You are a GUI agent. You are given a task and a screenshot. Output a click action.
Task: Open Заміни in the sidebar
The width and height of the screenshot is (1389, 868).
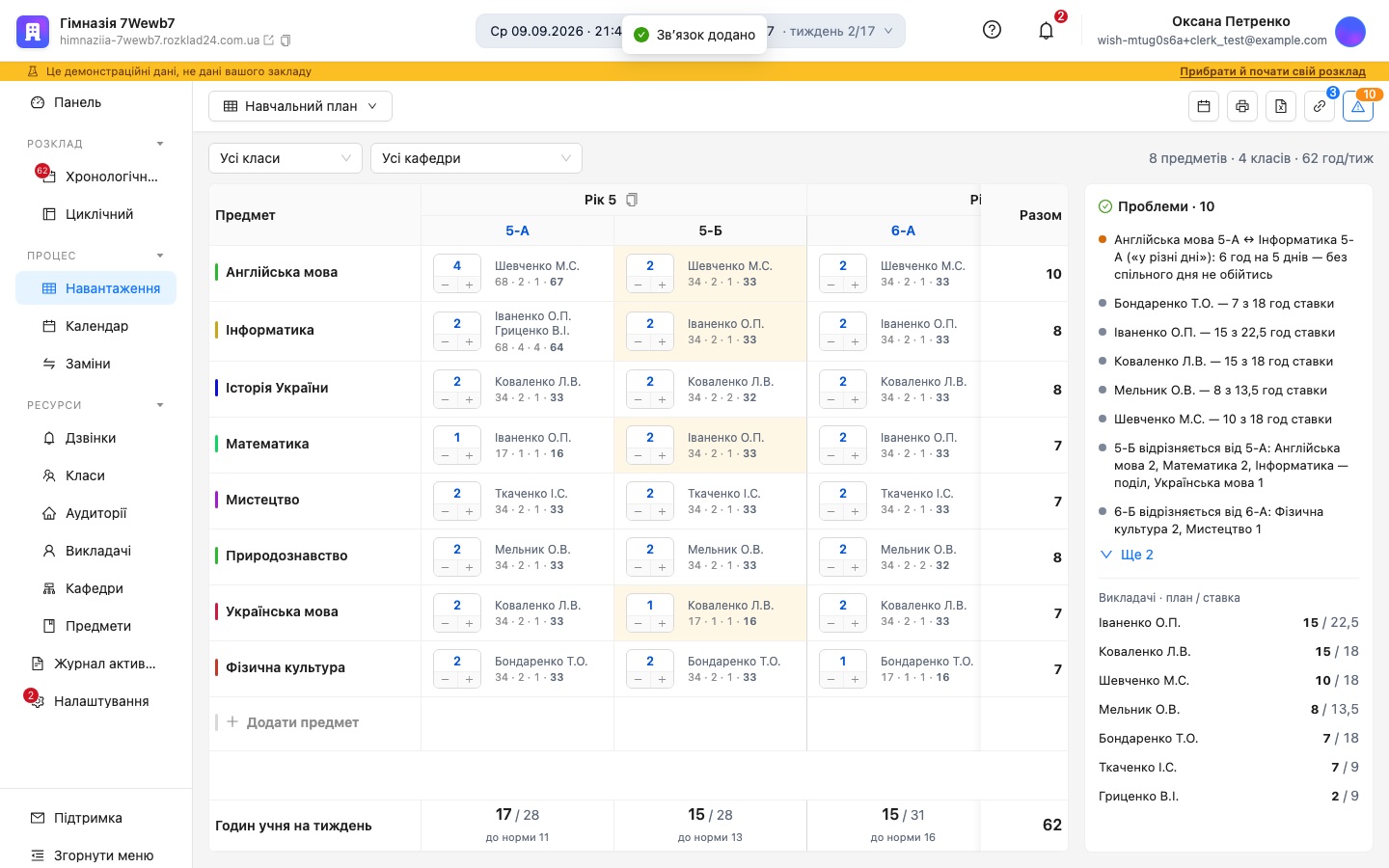[x=96, y=364]
